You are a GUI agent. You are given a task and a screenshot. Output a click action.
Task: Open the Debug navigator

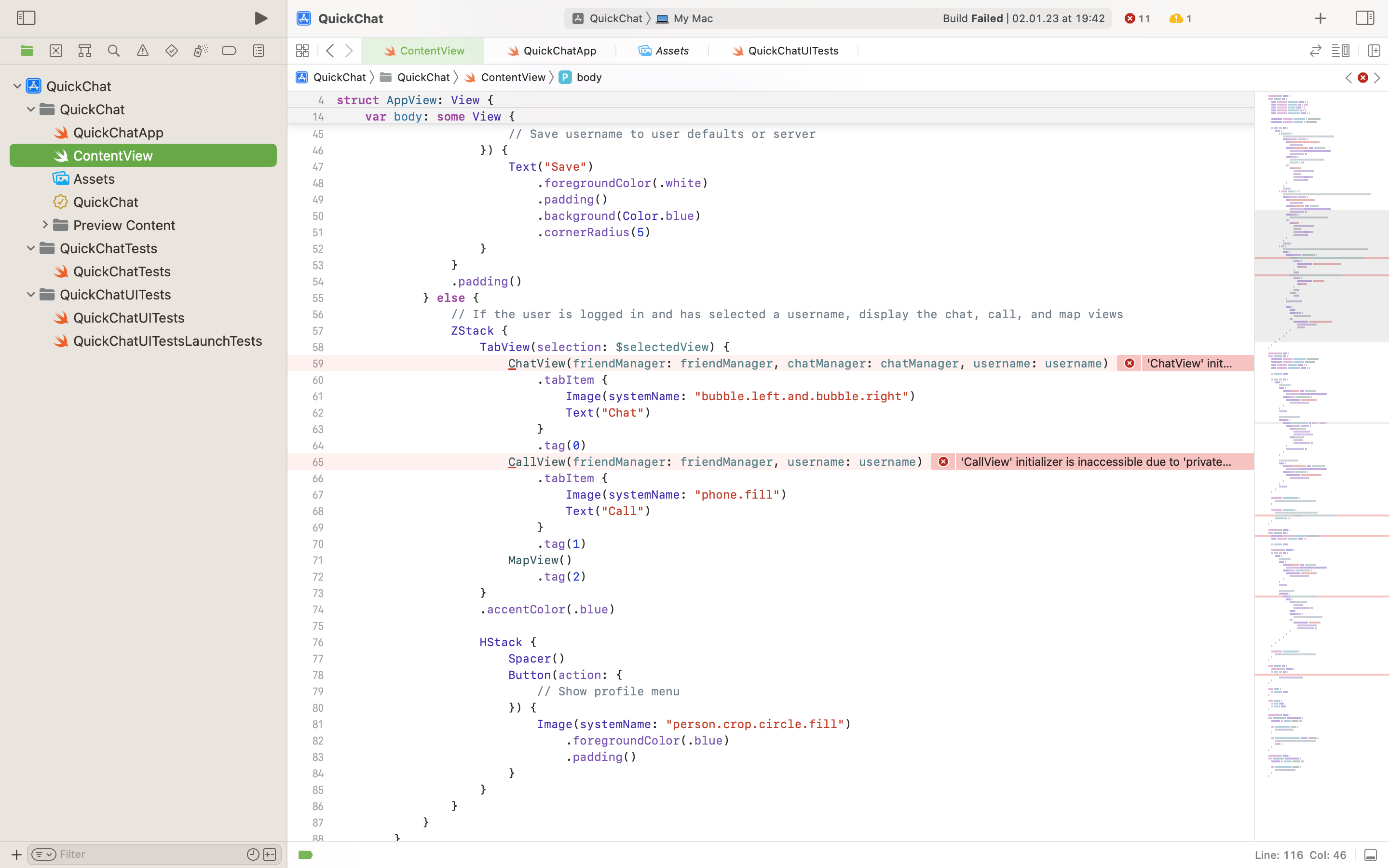click(200, 51)
